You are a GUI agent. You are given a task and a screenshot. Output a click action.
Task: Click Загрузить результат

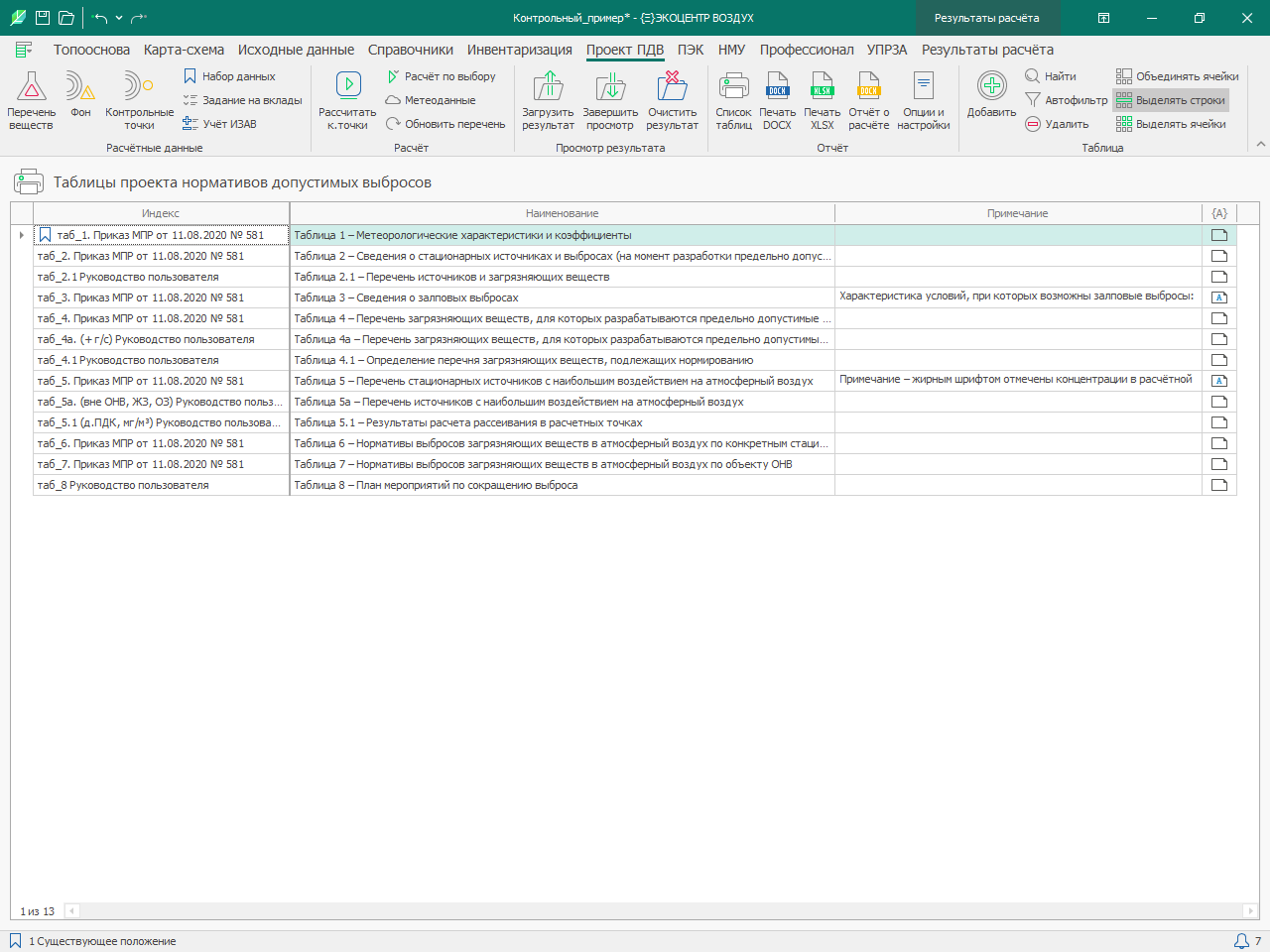pos(548,101)
